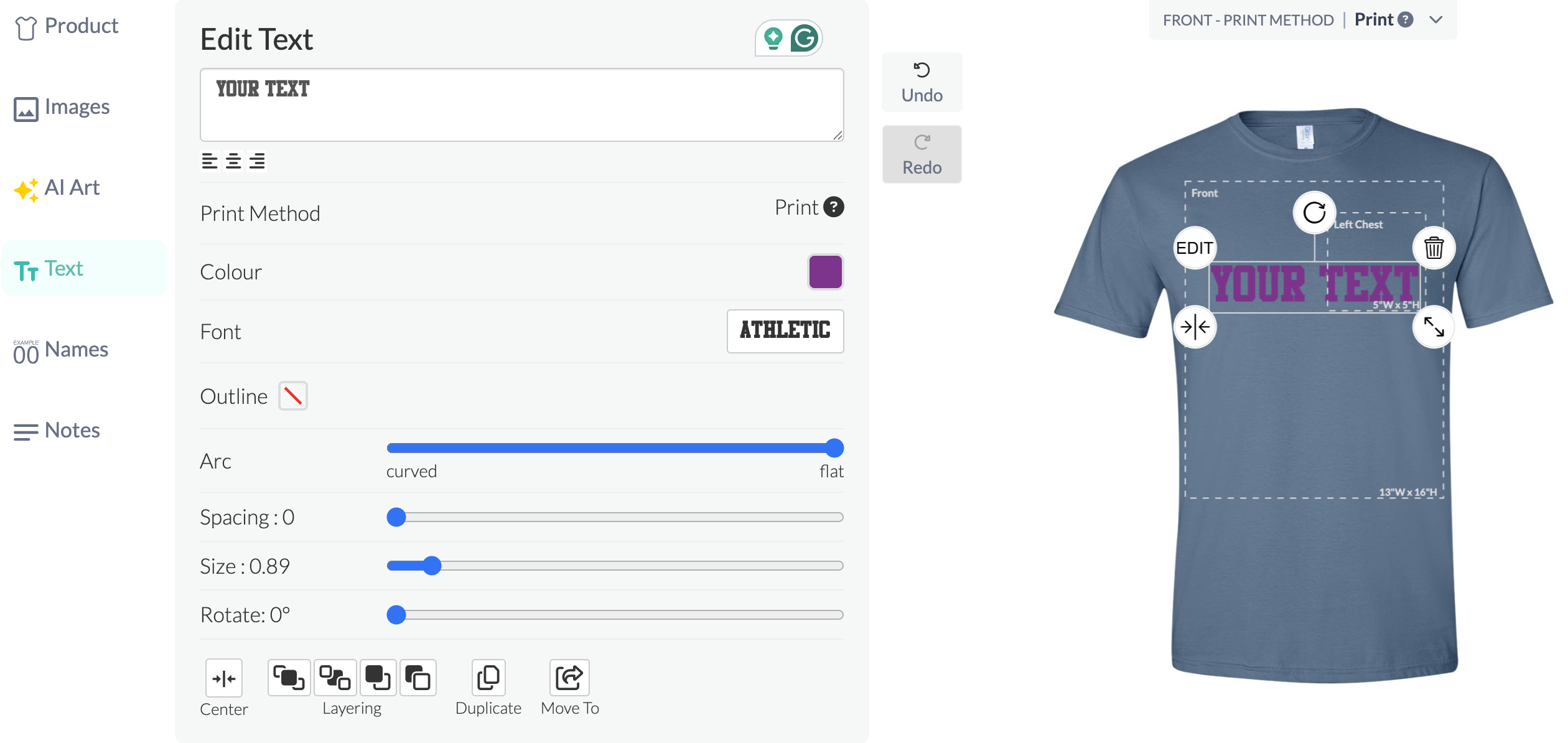The height and width of the screenshot is (743, 1568).
Task: Duplicate the text element
Action: click(x=488, y=677)
